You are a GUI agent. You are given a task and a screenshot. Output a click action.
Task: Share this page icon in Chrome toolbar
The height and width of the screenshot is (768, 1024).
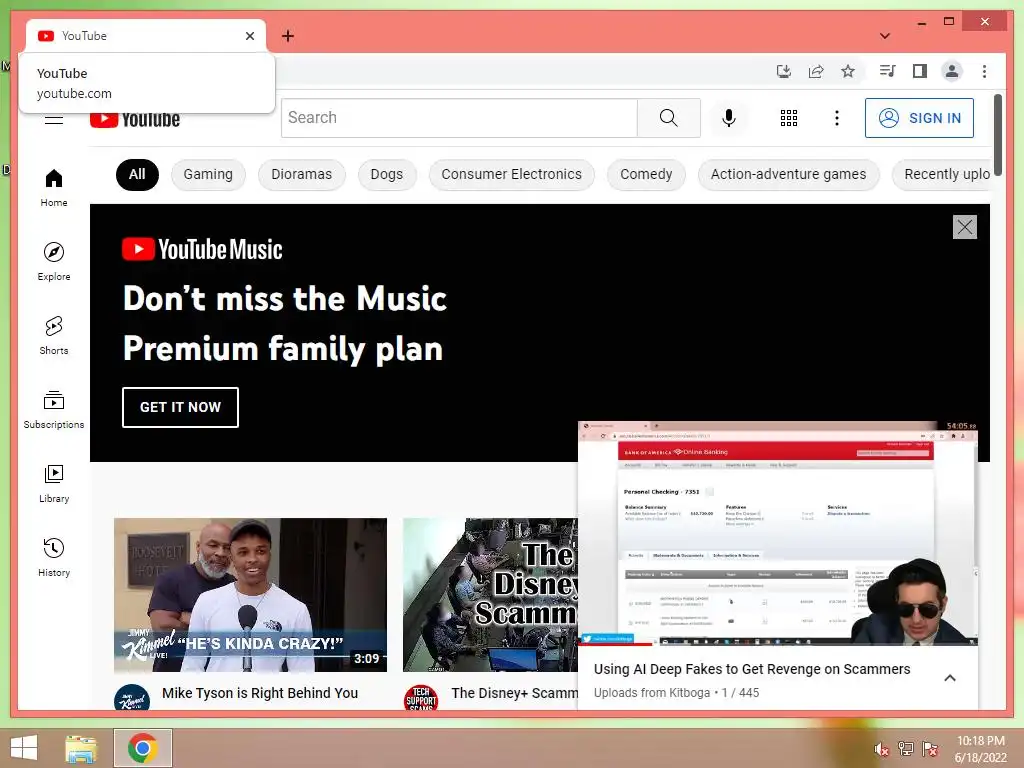816,71
